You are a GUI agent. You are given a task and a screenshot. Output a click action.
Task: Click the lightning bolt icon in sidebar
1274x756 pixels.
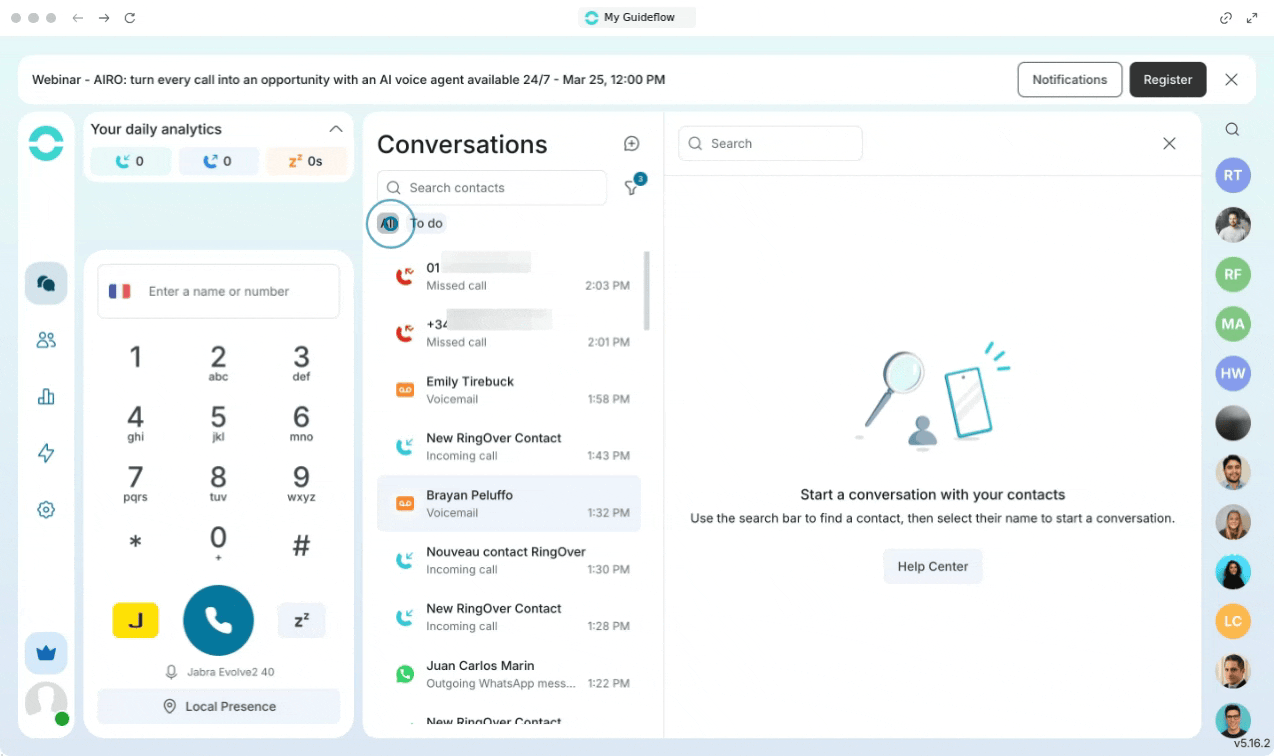pyautogui.click(x=46, y=453)
